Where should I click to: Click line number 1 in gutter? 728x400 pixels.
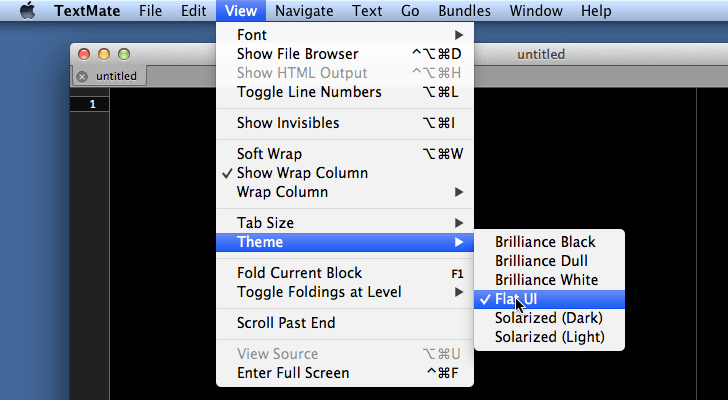point(93,105)
